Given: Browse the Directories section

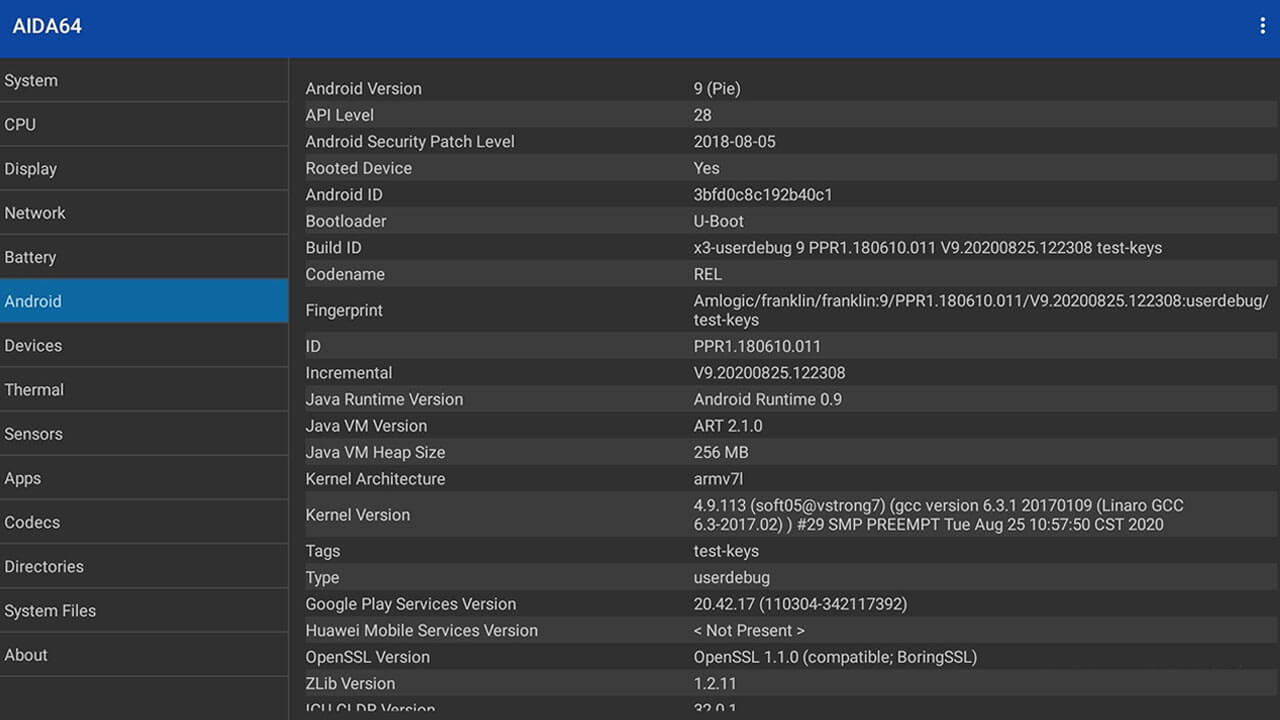Looking at the screenshot, I should (144, 566).
